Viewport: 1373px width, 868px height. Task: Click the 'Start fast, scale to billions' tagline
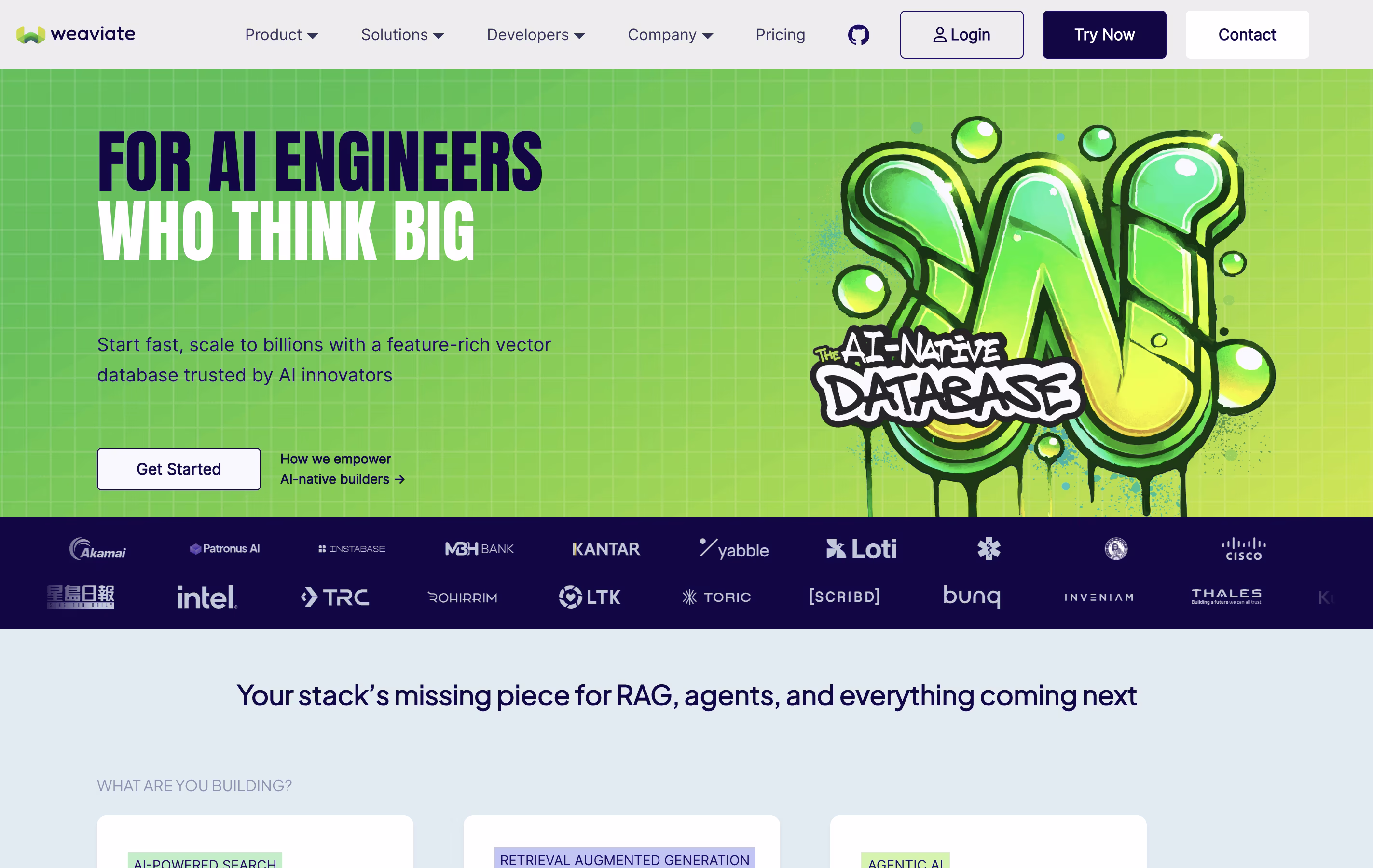coord(324,360)
